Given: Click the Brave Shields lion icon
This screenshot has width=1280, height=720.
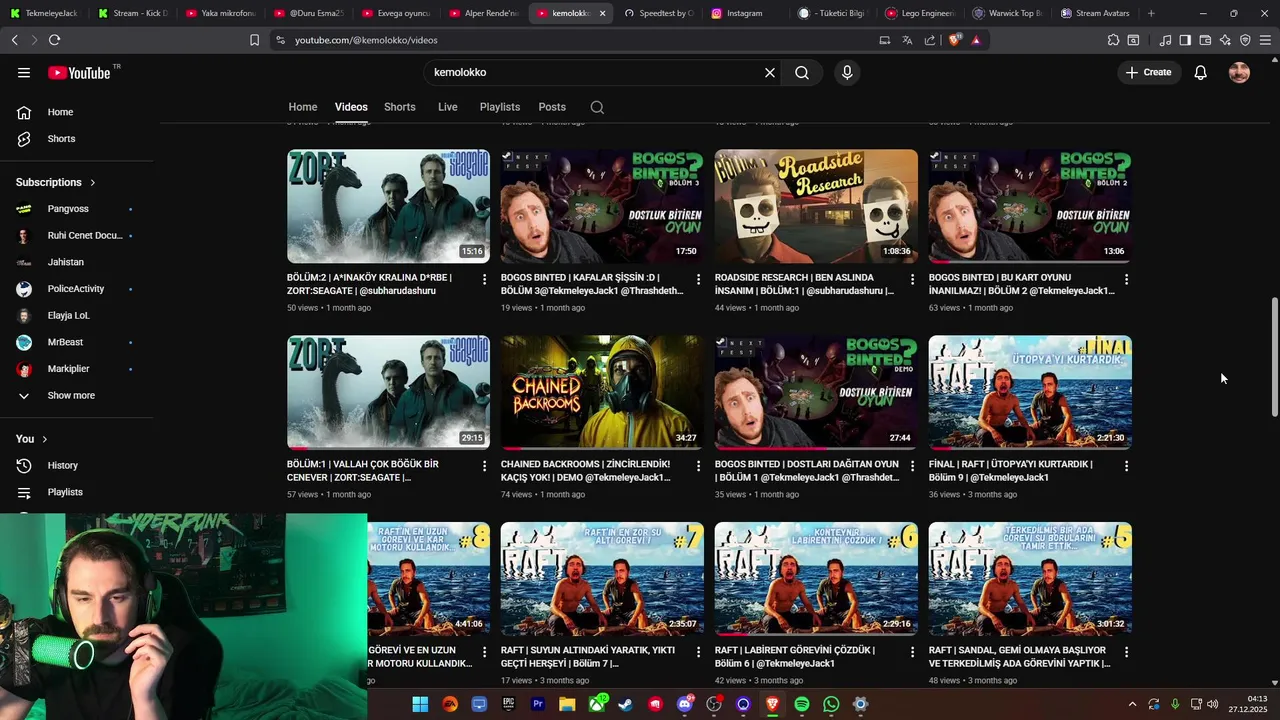Looking at the screenshot, I should coord(955,40).
